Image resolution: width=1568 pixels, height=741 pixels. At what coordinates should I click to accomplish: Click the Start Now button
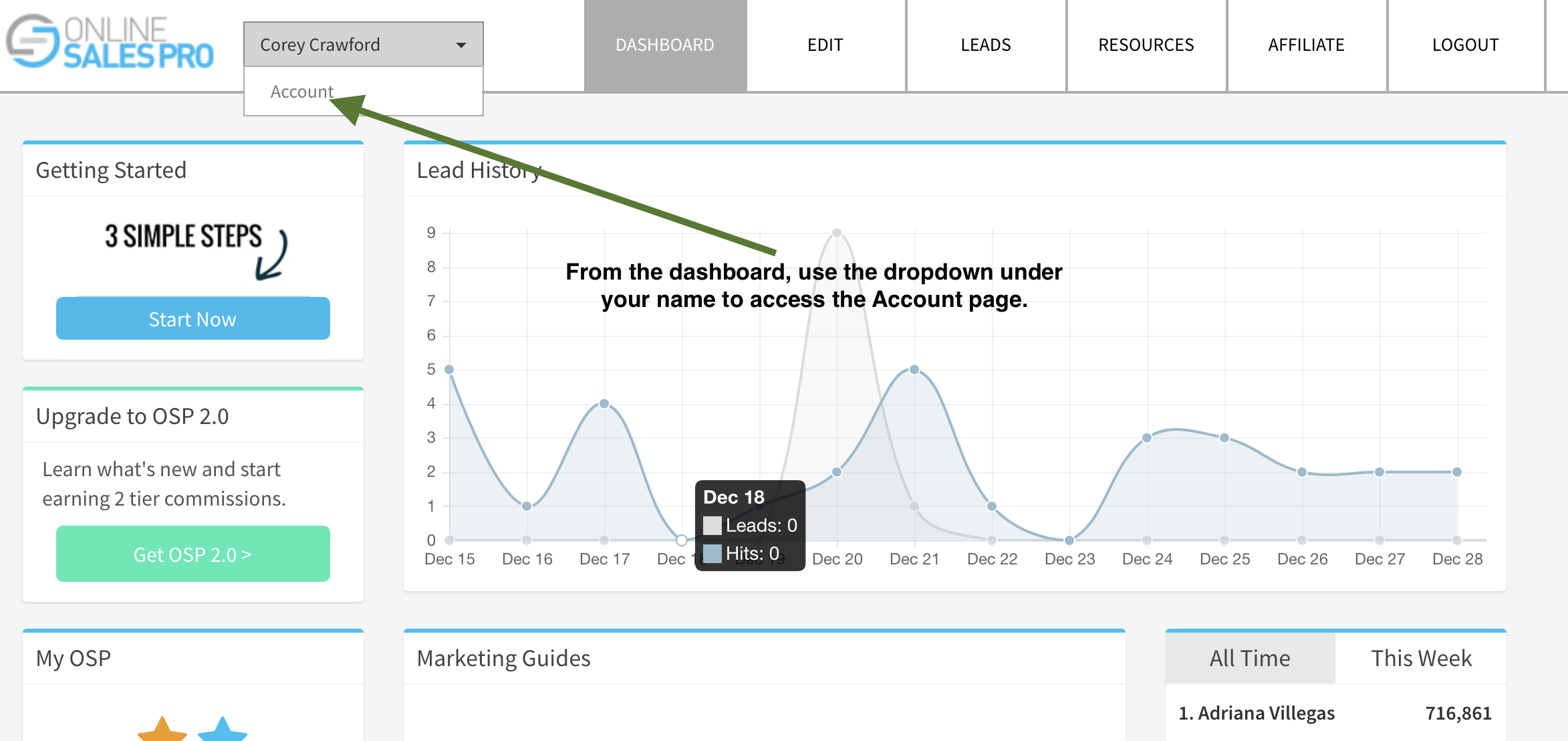[x=192, y=319]
